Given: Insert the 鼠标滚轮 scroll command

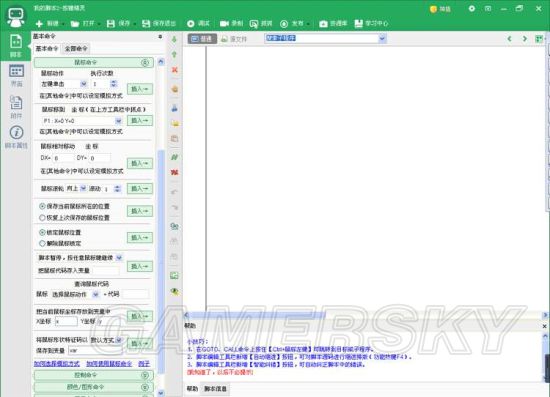Looking at the screenshot, I should click(140, 189).
